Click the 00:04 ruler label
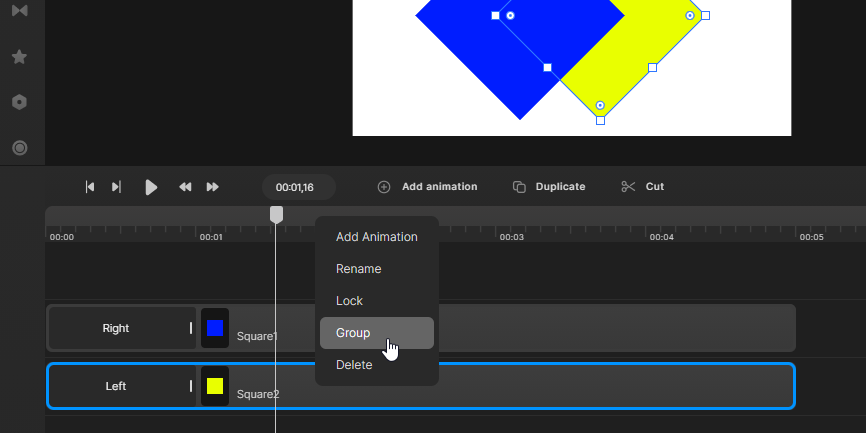The height and width of the screenshot is (433, 866). pos(661,237)
